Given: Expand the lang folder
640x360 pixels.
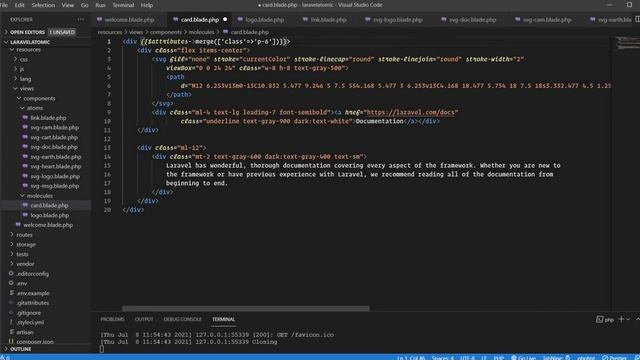Looking at the screenshot, I should pyautogui.click(x=16, y=79).
